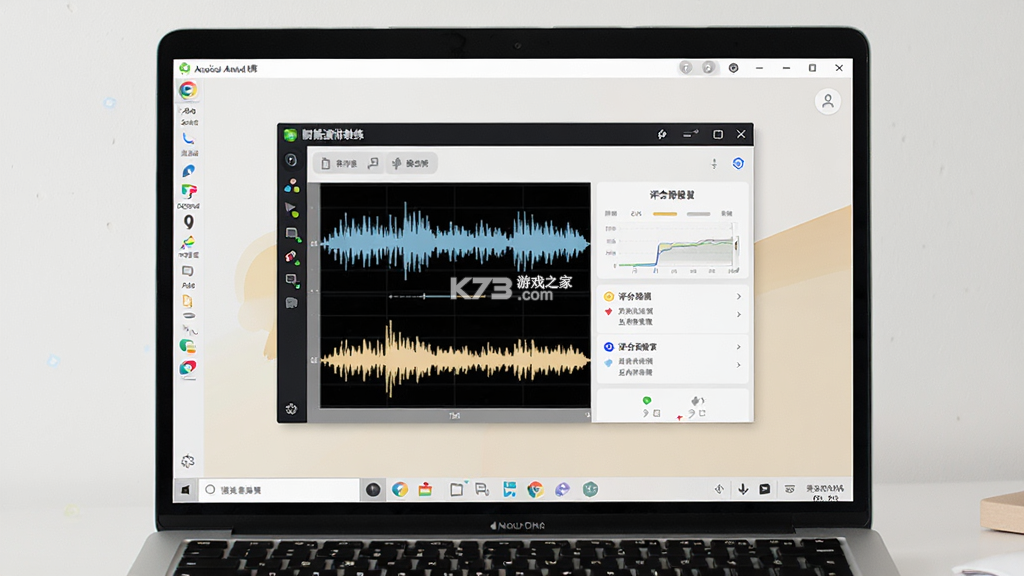This screenshot has height=576, width=1024.
Task: Click the download arrow in the system tray
Action: point(743,489)
